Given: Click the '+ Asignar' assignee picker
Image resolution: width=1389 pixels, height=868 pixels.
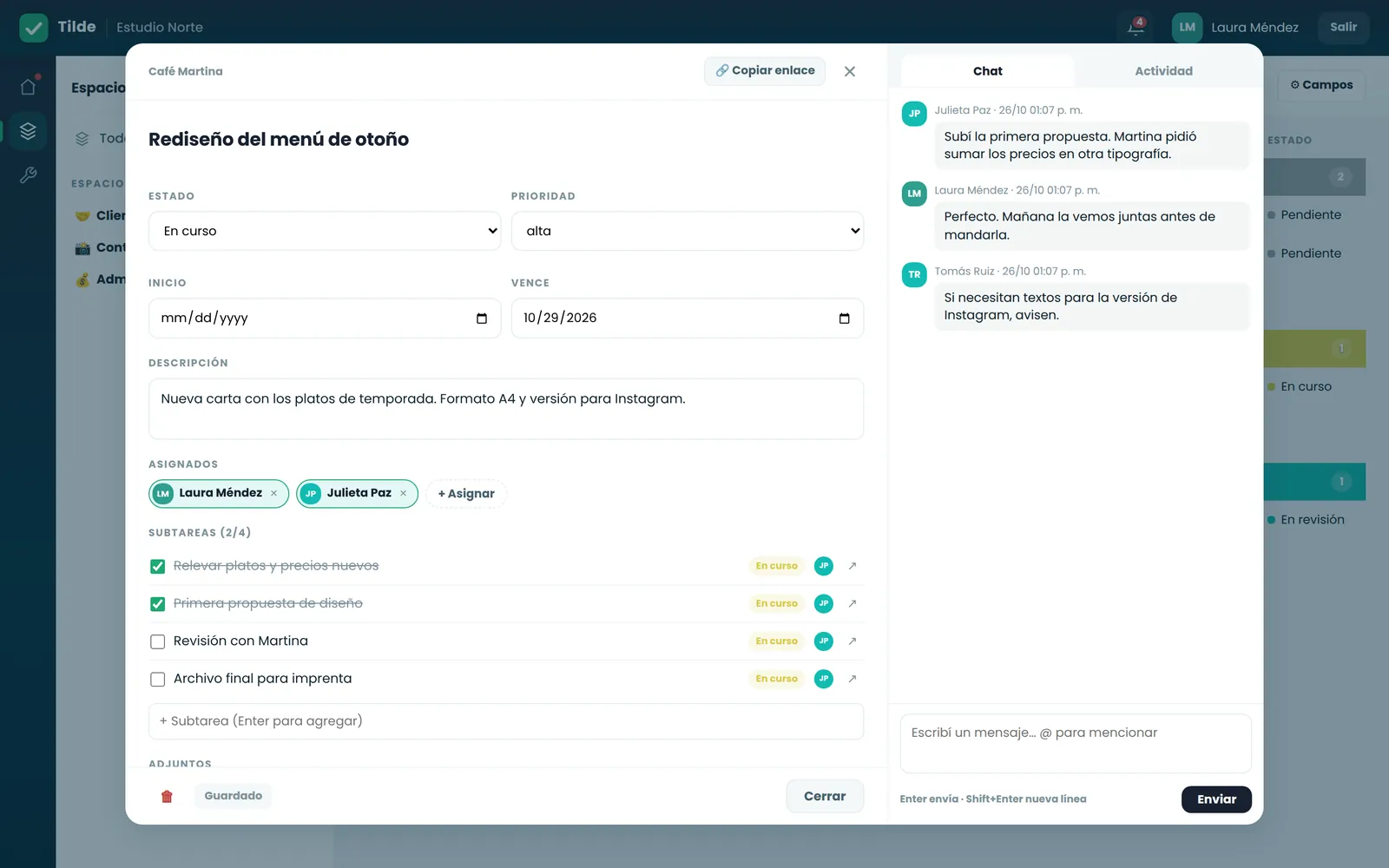Looking at the screenshot, I should (x=466, y=494).
